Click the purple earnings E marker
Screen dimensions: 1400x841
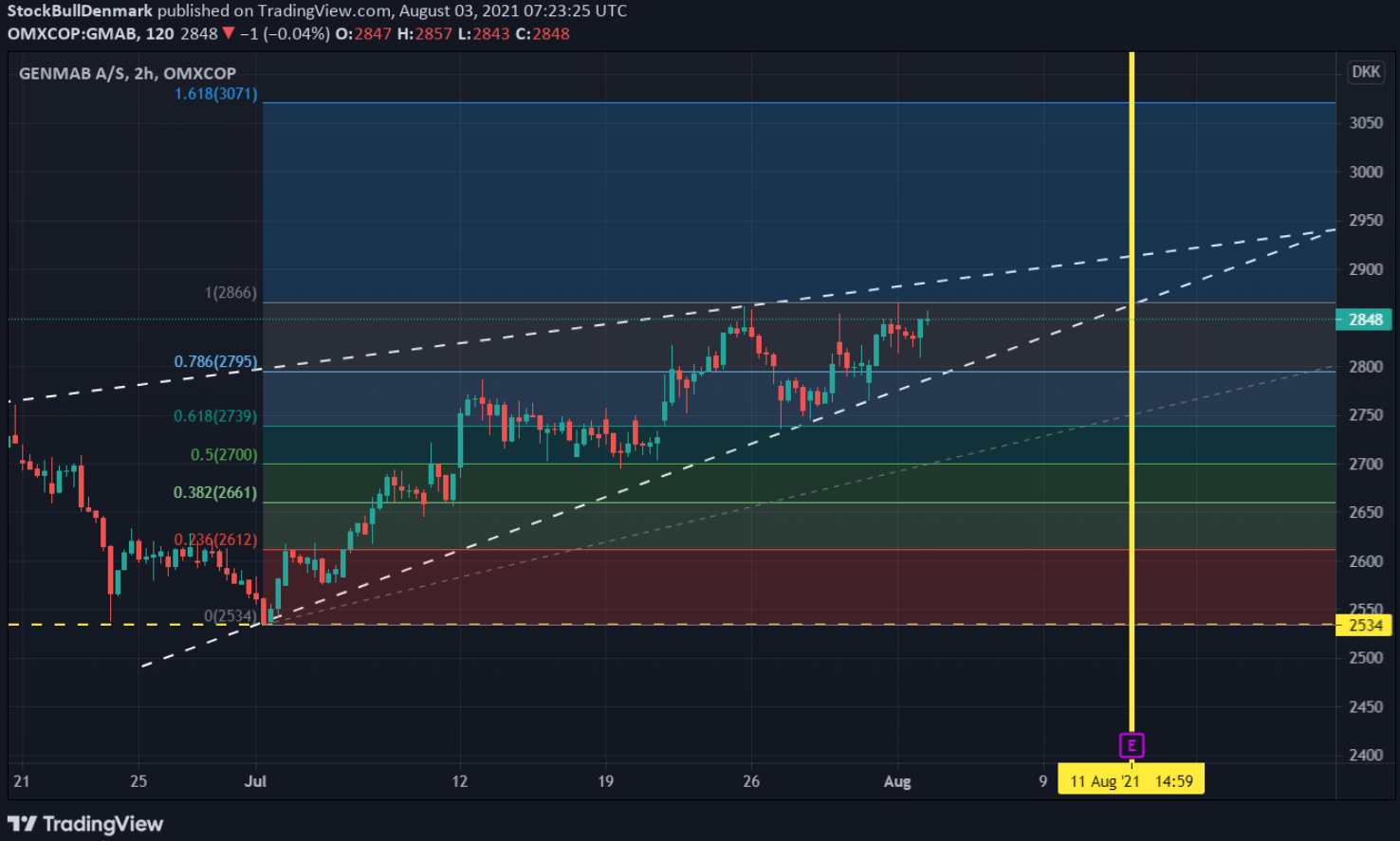1132,745
